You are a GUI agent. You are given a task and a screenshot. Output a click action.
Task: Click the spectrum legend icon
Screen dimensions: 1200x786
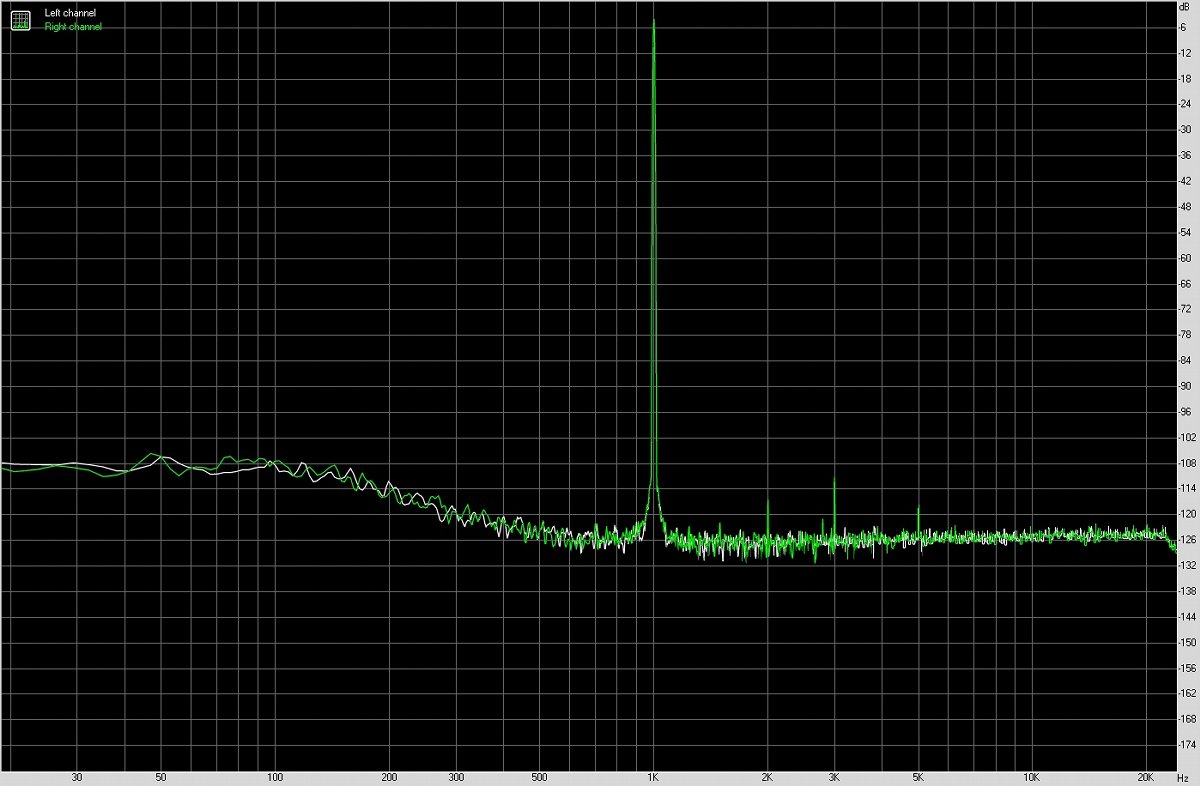(20, 19)
